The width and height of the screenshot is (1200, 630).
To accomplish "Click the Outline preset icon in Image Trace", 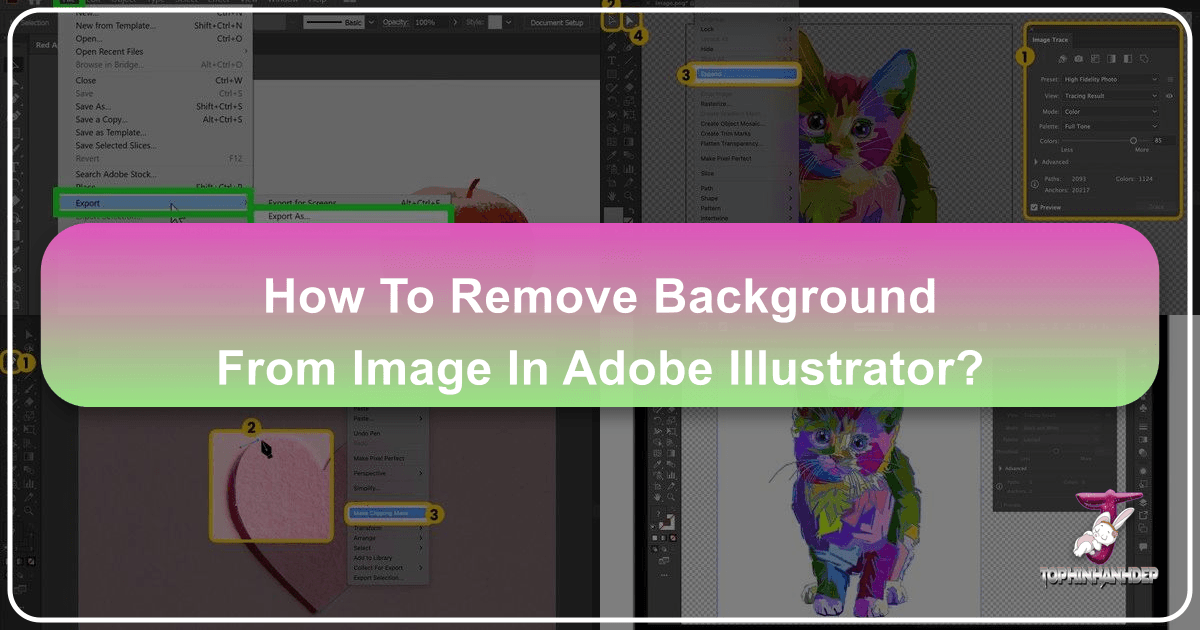I will (x=1144, y=59).
